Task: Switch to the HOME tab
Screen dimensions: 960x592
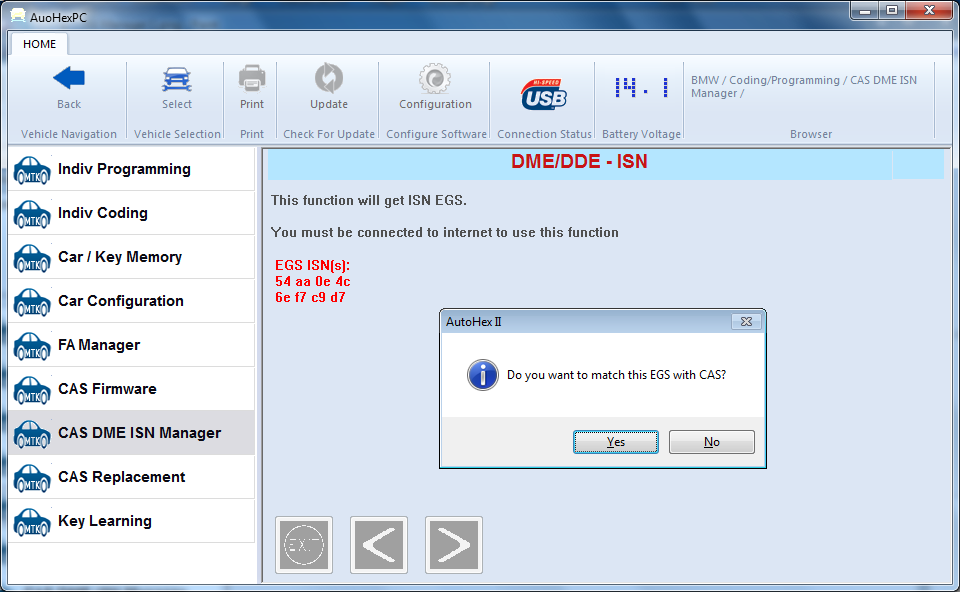Action: (40, 44)
